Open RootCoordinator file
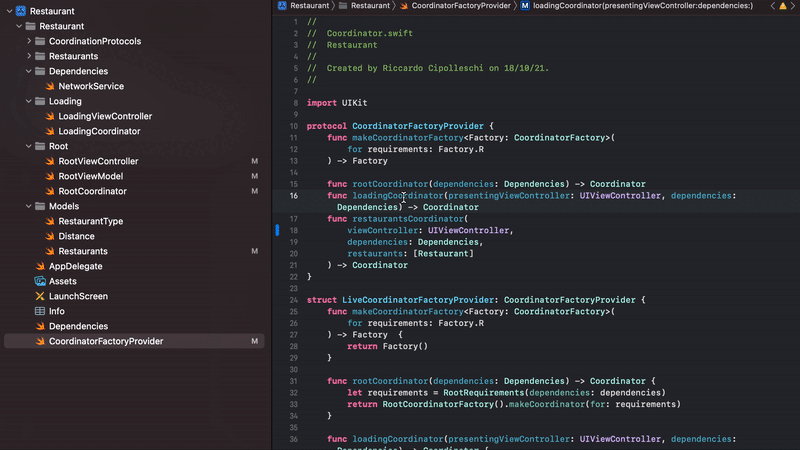This screenshot has width=800, height=450. pos(92,191)
